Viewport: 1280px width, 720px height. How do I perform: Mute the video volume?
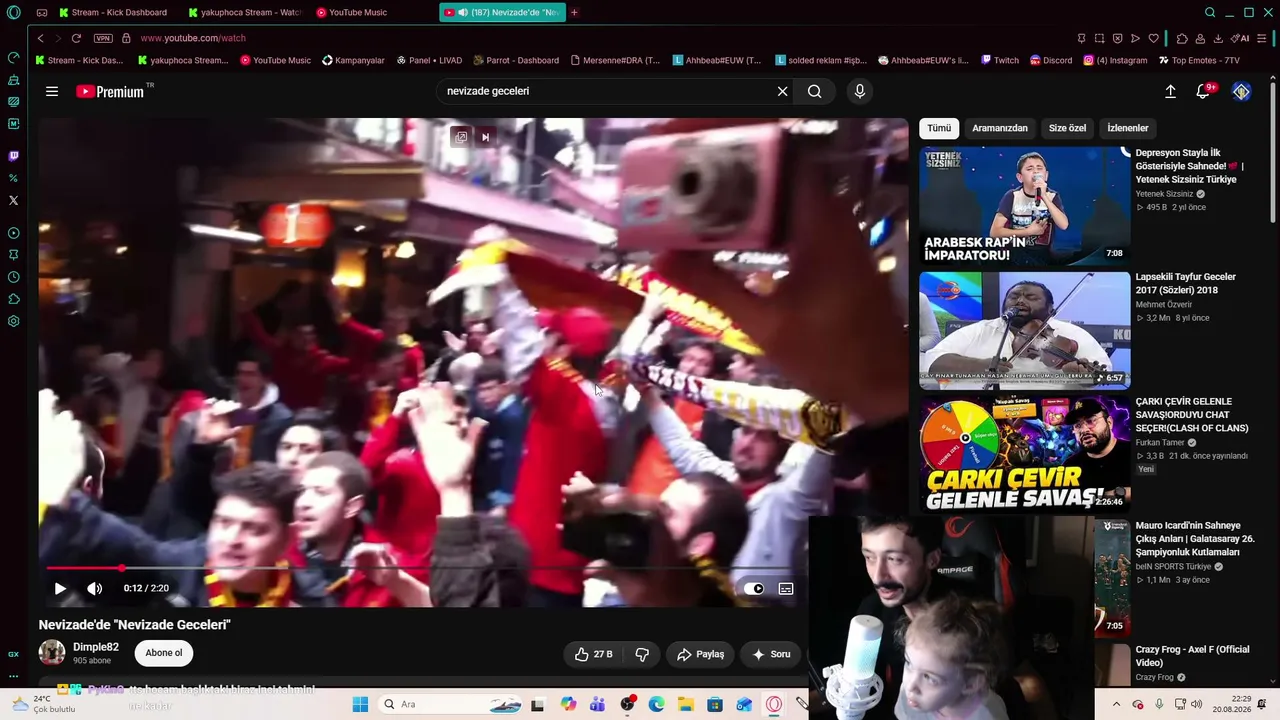click(x=95, y=588)
